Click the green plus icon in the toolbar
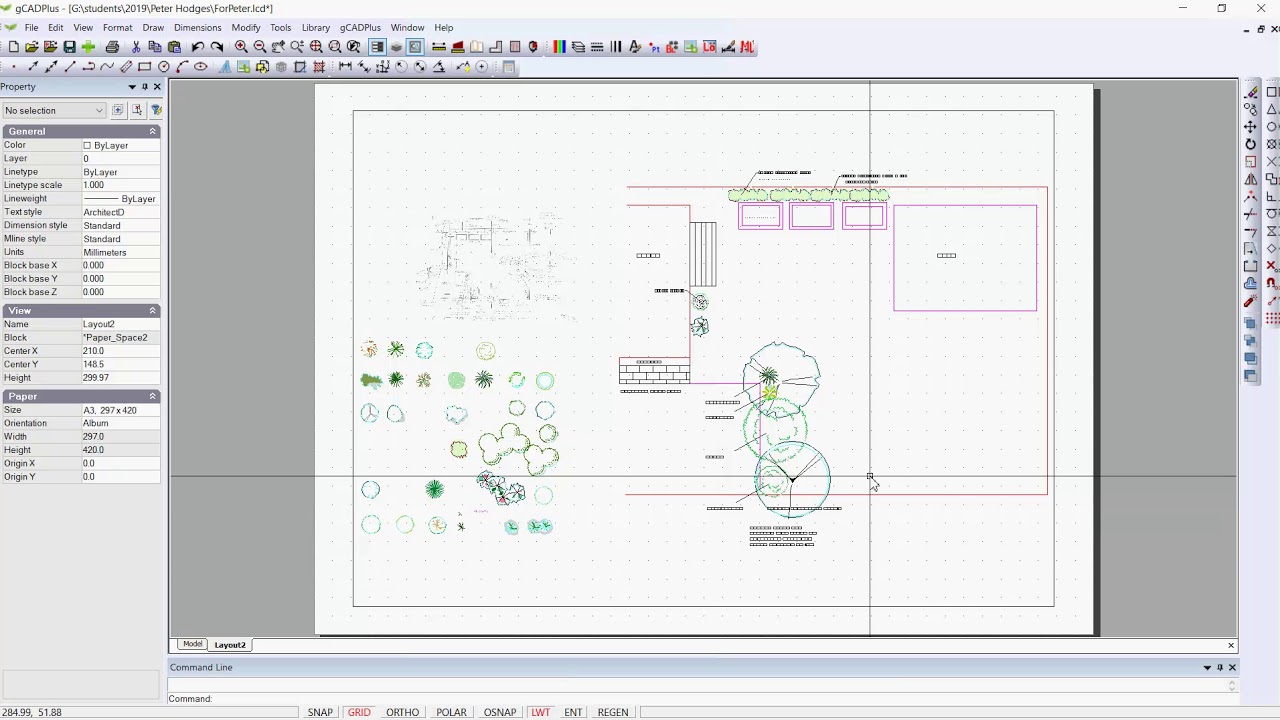The width and height of the screenshot is (1280, 720). click(88, 47)
